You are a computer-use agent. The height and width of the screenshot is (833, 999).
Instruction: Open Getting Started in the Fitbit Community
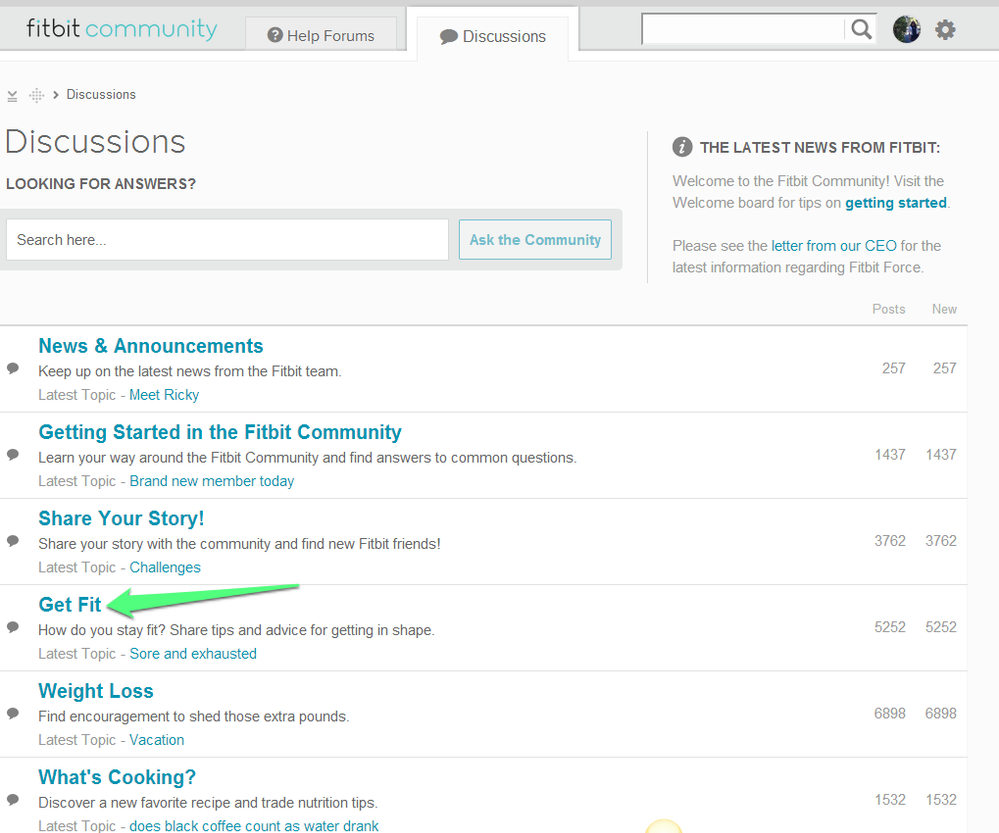[220, 432]
